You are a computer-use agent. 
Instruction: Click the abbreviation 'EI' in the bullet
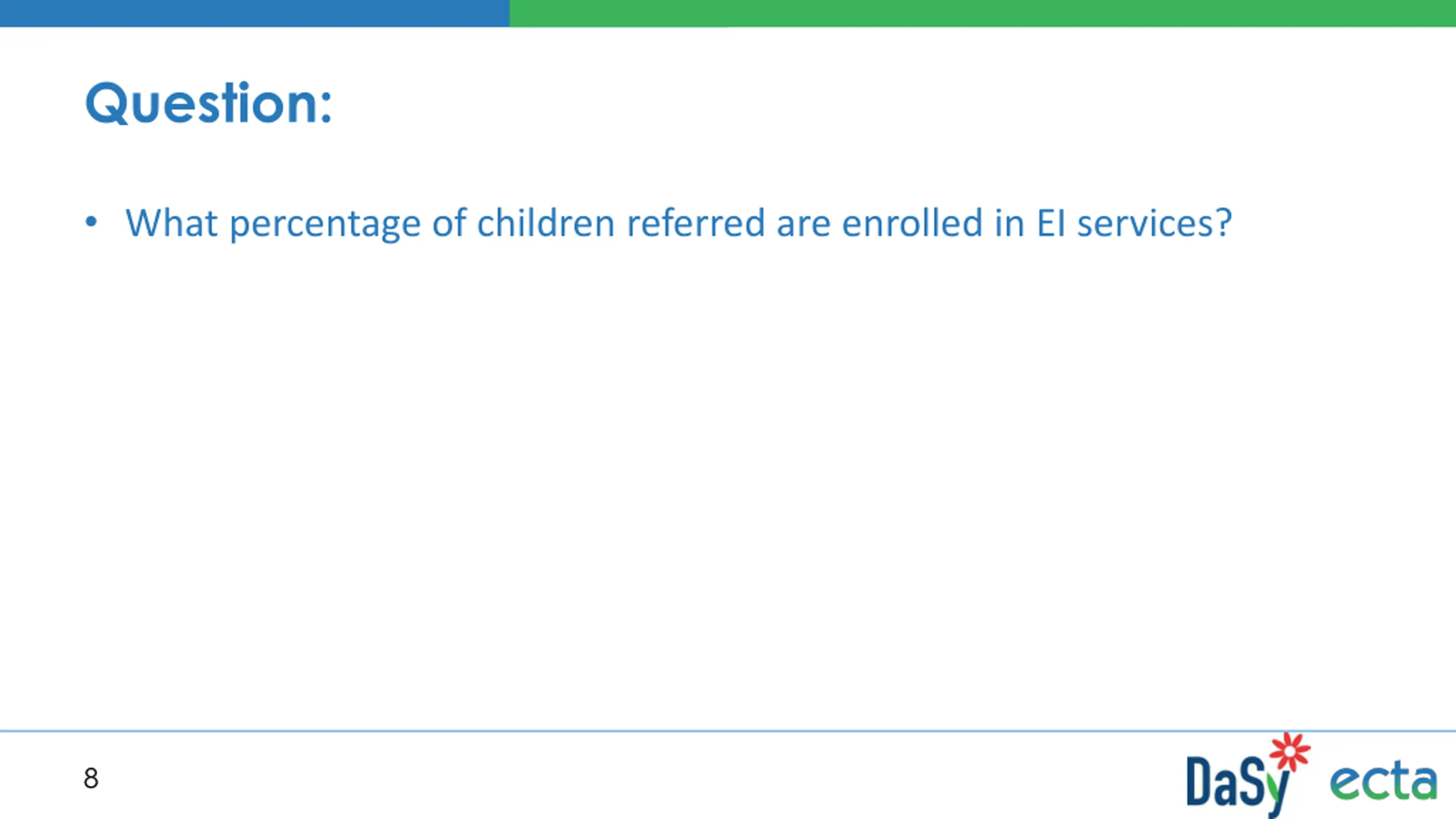click(1050, 222)
